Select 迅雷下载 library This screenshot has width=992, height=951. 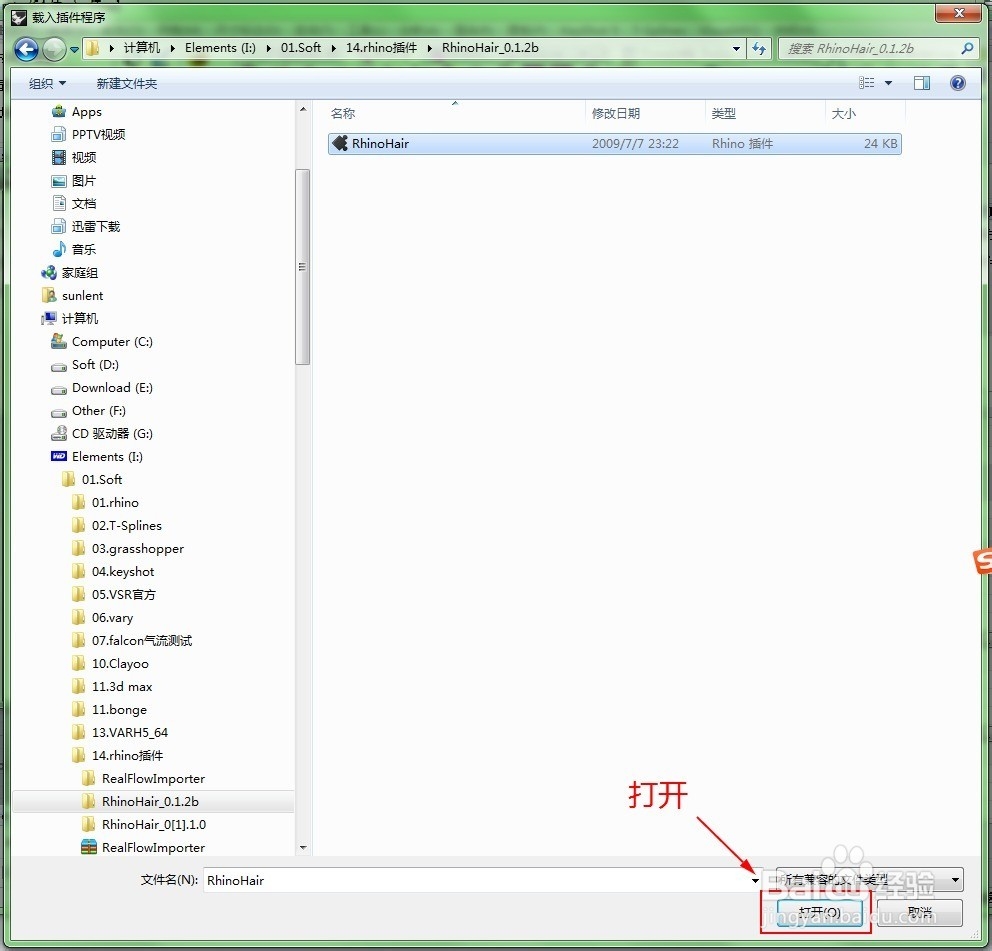pyautogui.click(x=96, y=227)
